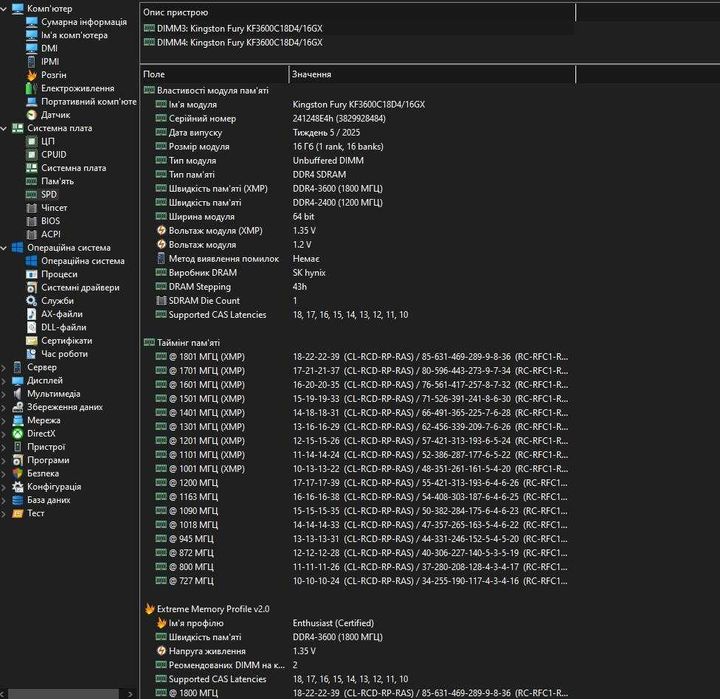Screen dimensions: 720x699
Task: Click the Пристрої devices icon
Action: (x=17, y=447)
